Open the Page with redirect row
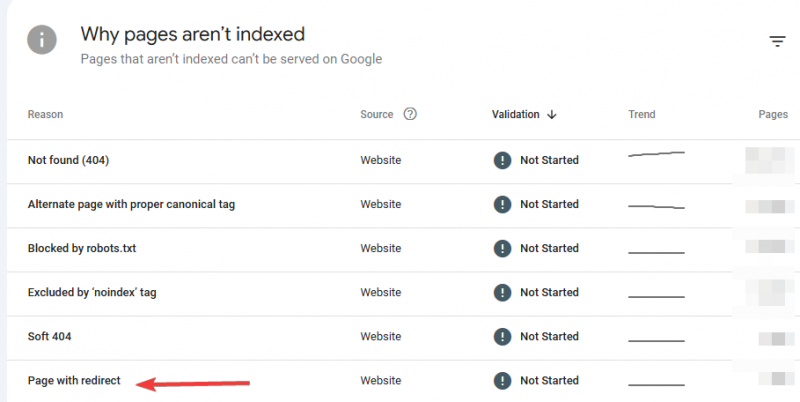Image resolution: width=800 pixels, height=402 pixels. [74, 380]
